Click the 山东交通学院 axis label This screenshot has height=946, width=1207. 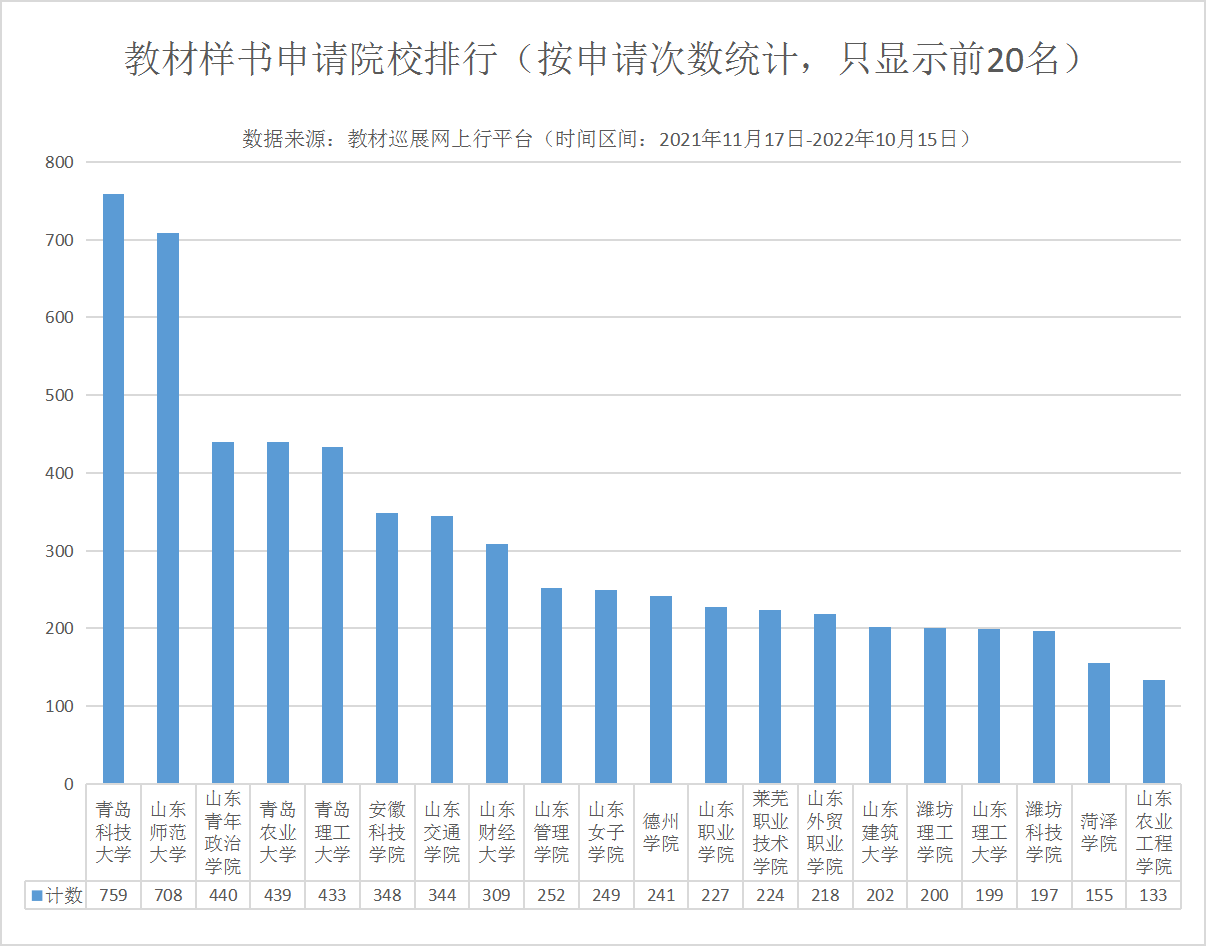(442, 832)
